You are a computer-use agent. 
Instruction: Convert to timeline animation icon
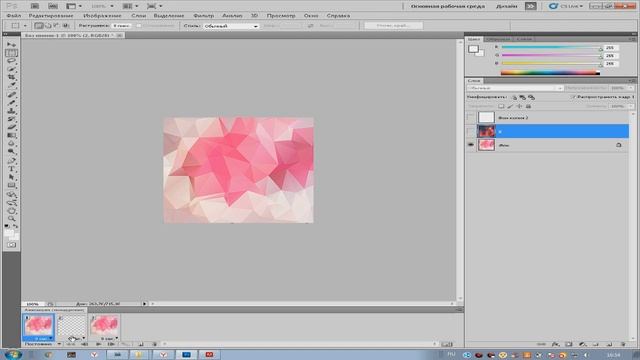pos(447,344)
